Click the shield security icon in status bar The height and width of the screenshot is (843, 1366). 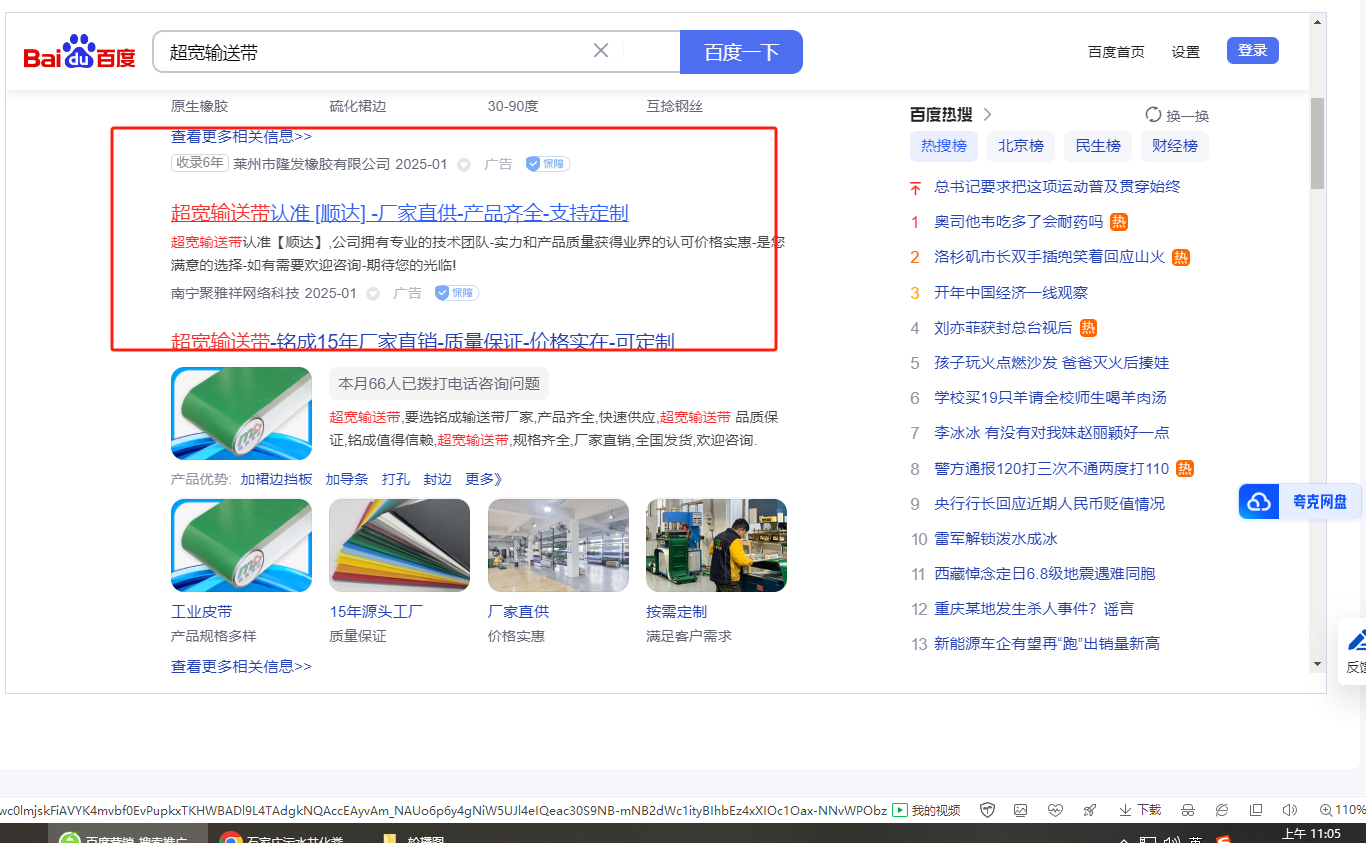(x=987, y=810)
